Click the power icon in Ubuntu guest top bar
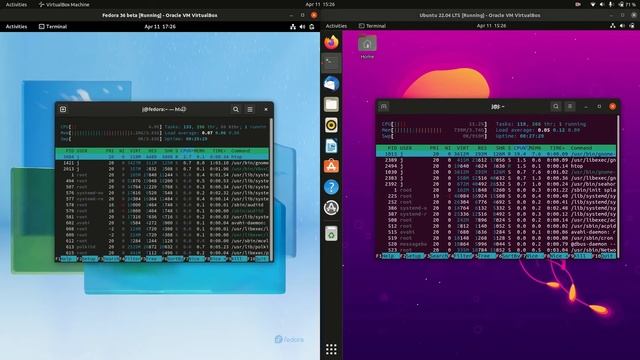Viewport: 640px width, 360px height. (x=632, y=25)
